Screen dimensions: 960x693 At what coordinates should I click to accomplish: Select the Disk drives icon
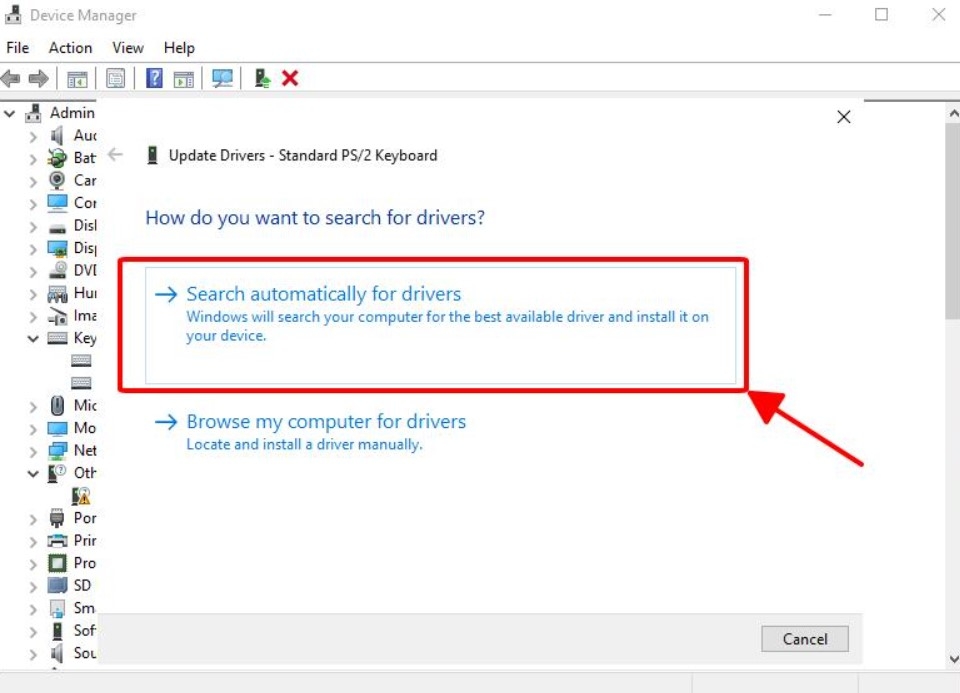pos(57,229)
